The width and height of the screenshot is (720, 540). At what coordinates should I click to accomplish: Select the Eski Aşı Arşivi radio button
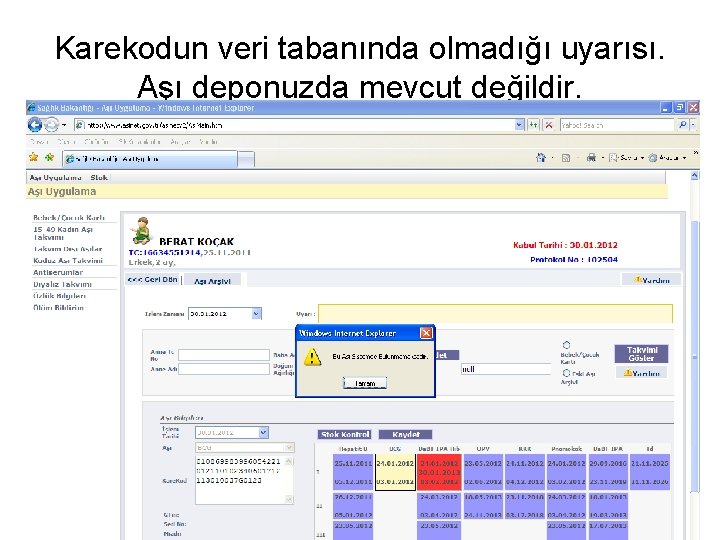pyautogui.click(x=566, y=373)
